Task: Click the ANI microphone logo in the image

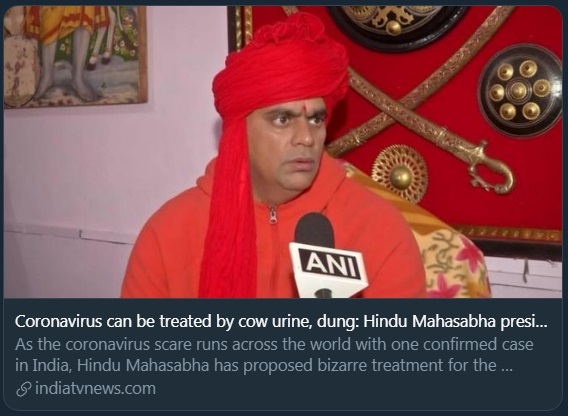Action: point(330,264)
